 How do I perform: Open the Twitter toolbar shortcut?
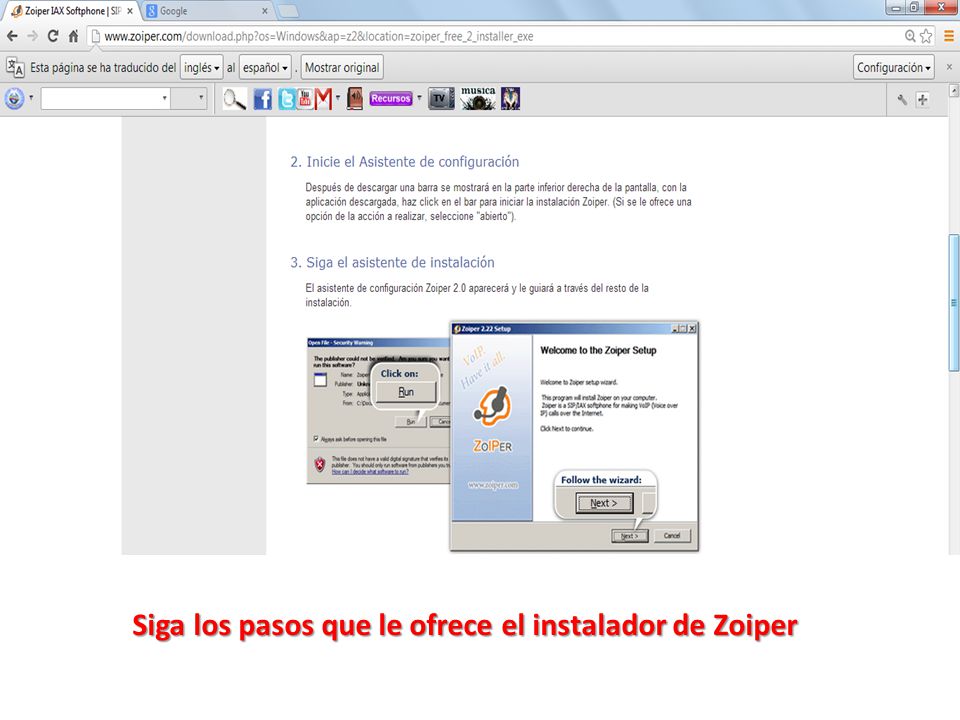click(x=286, y=99)
